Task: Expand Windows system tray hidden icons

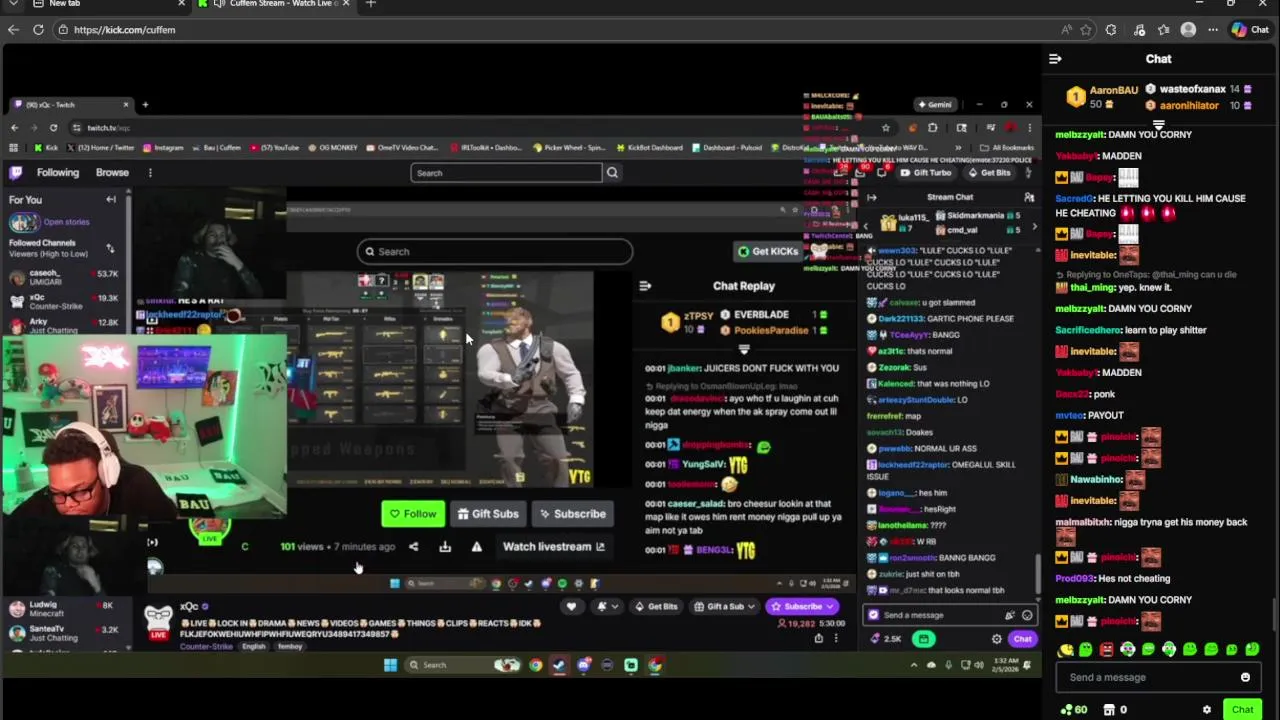Action: [x=913, y=665]
